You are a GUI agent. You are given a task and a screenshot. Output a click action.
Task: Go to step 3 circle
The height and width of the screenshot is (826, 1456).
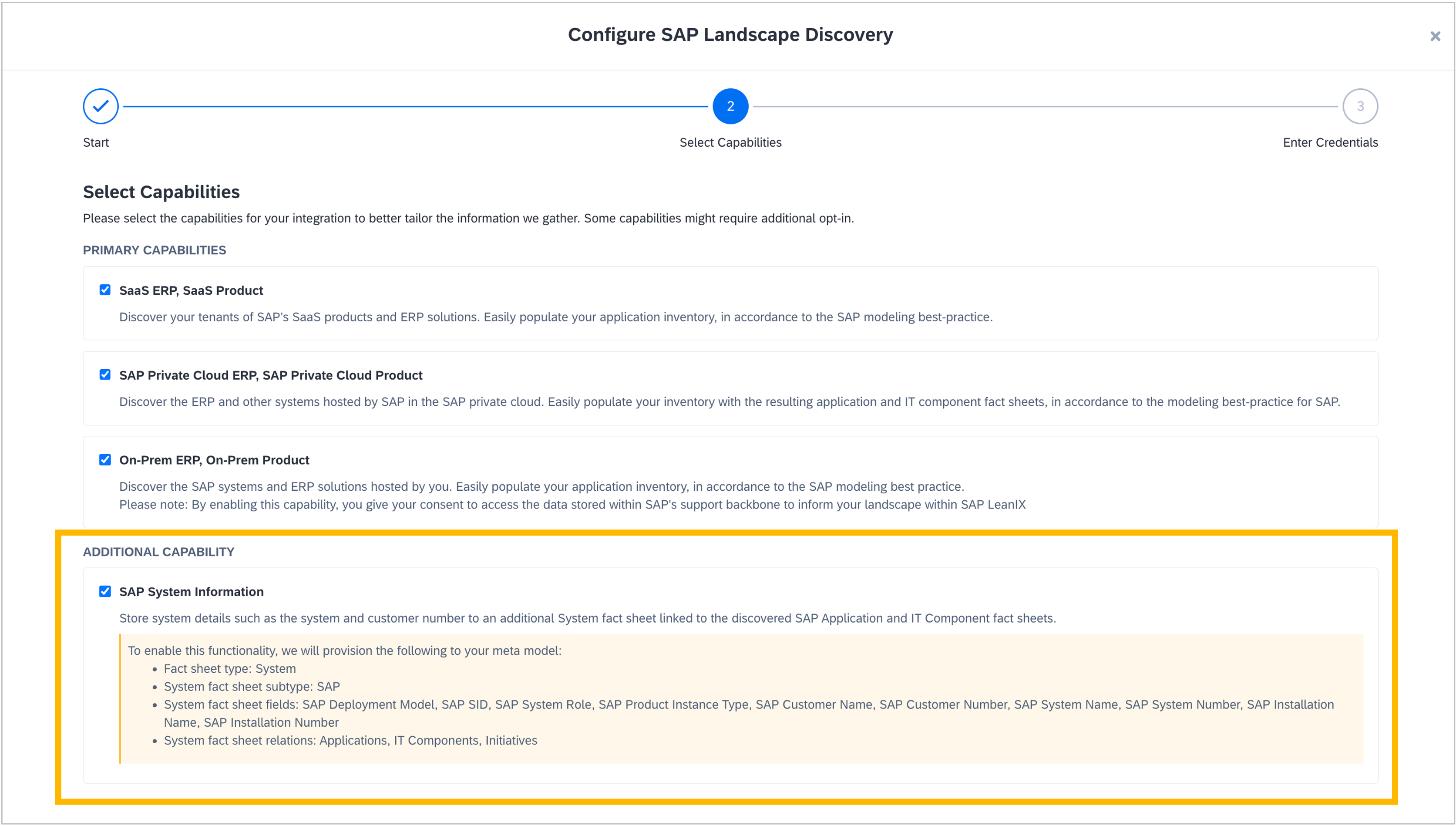(x=1360, y=106)
